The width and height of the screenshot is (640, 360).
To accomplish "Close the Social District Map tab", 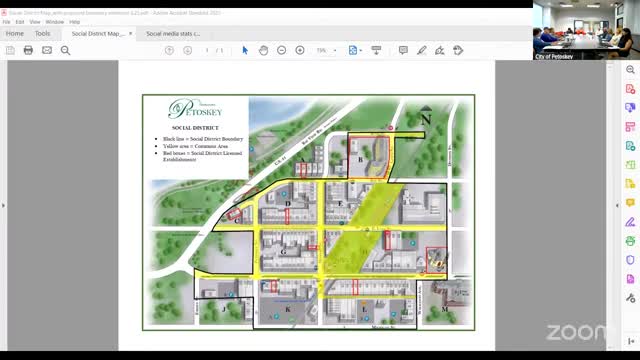I will (x=131, y=33).
